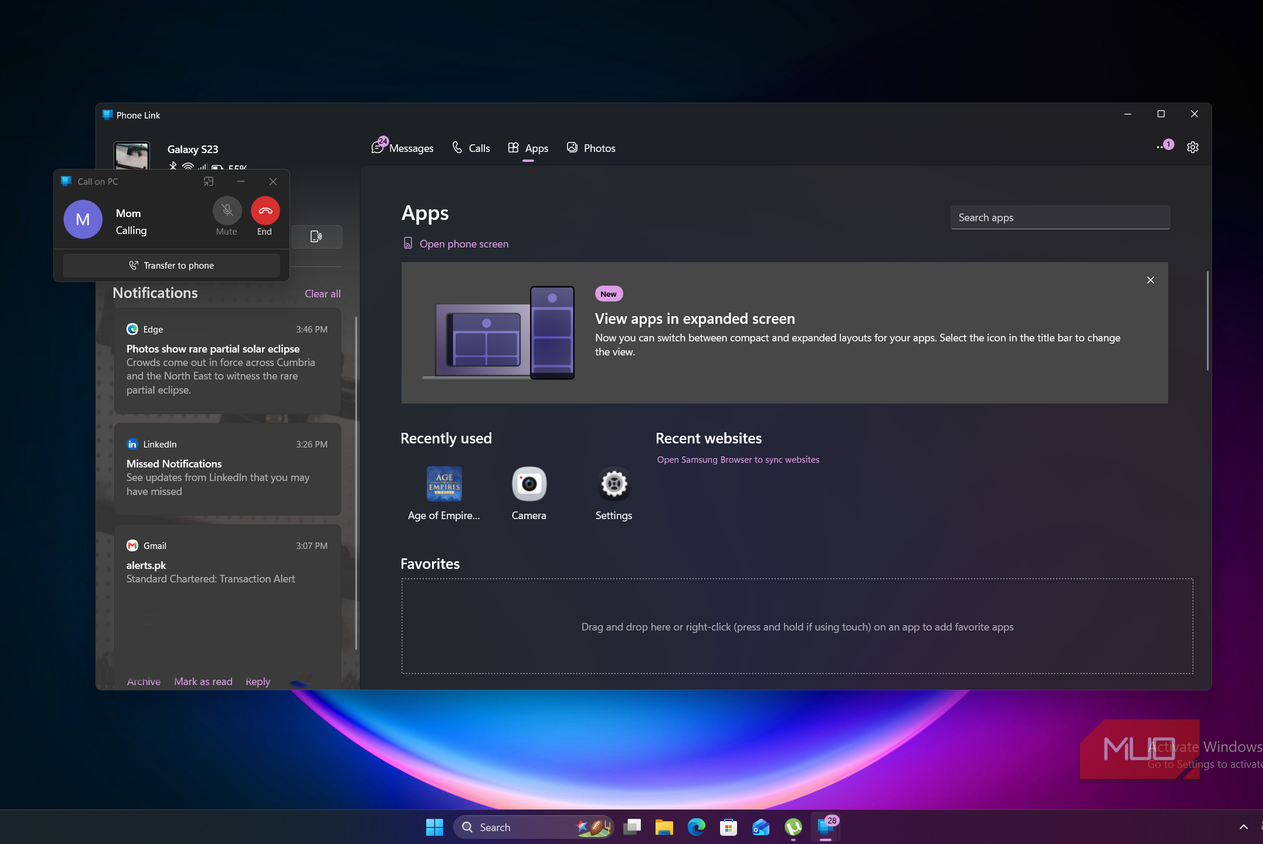1263x844 pixels.
Task: End the call with Mom
Action: coord(265,211)
